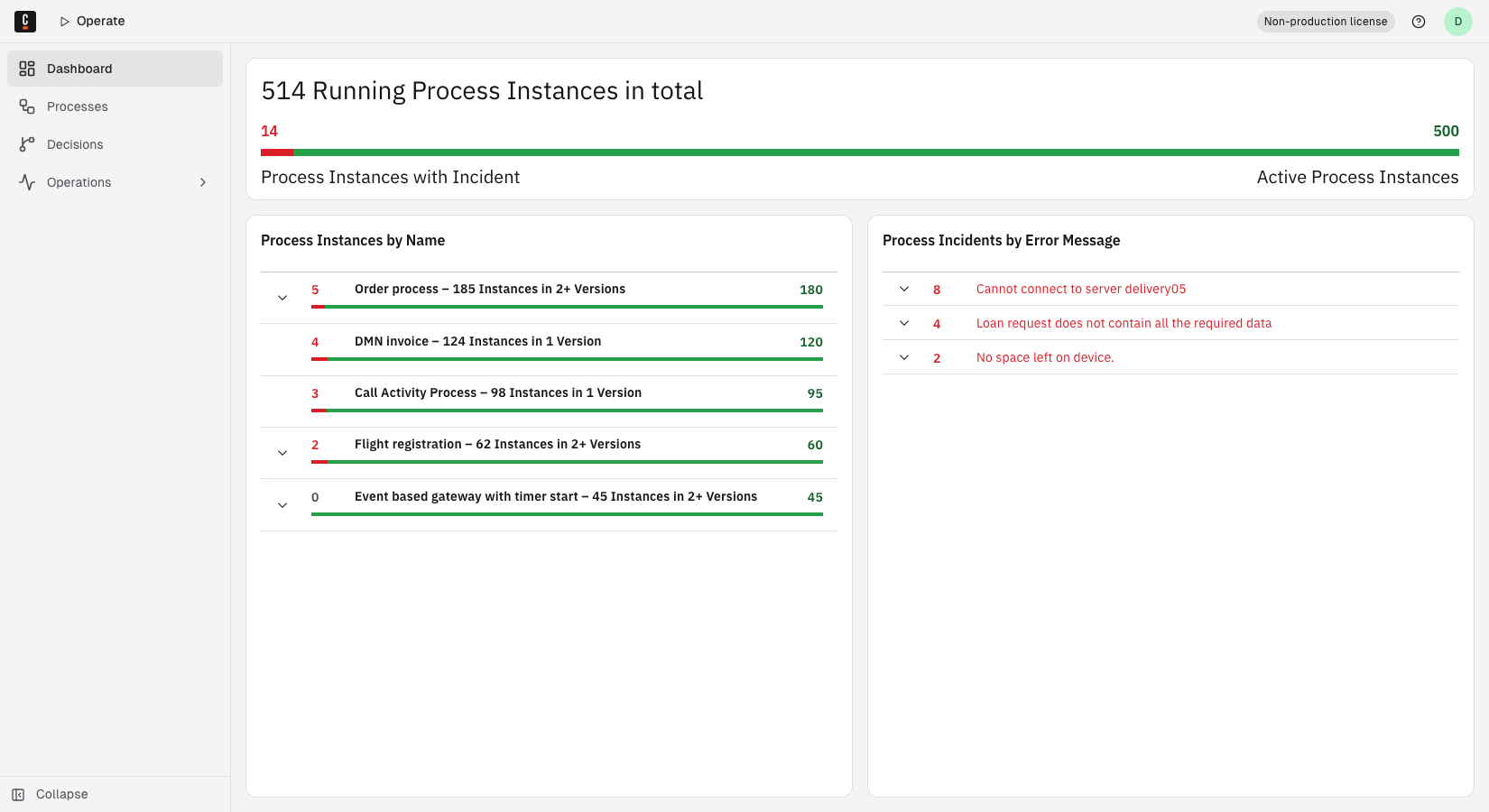Click the Collapse sidebar icon

tap(18, 795)
